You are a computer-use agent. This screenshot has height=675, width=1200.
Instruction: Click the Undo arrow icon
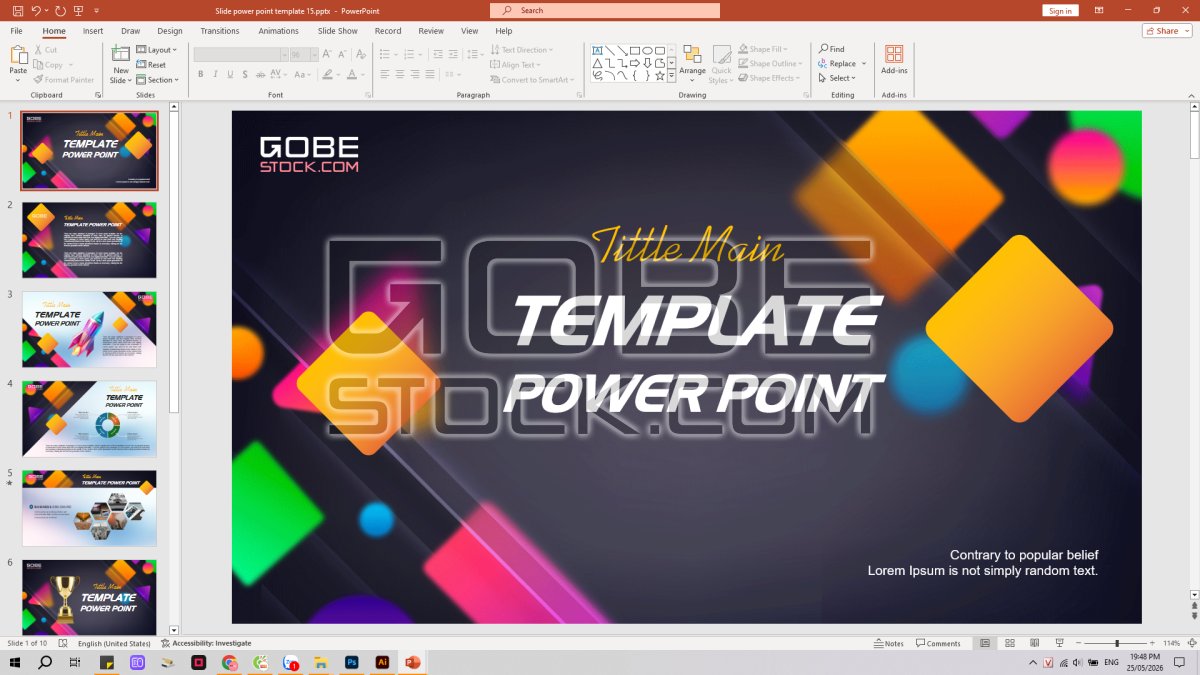(x=36, y=10)
